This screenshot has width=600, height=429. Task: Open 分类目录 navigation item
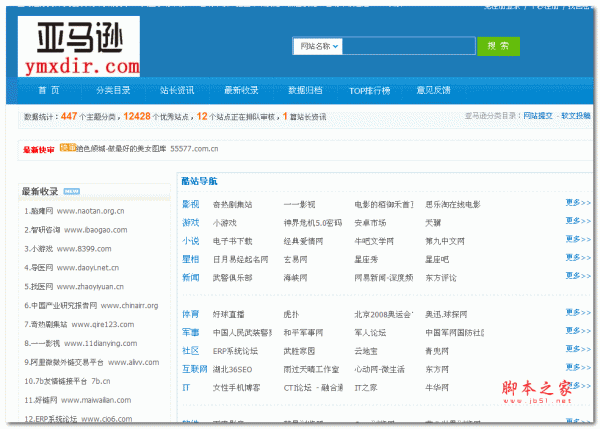(x=113, y=90)
